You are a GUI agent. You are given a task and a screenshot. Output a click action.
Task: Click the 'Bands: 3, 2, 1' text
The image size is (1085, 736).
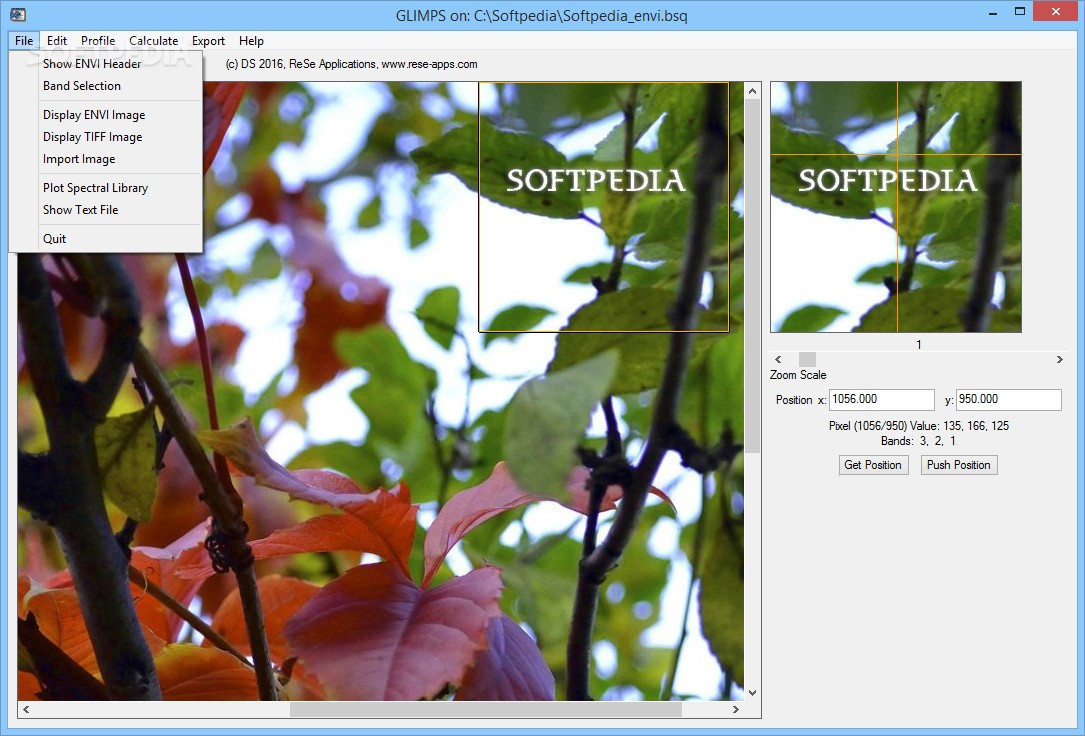pyautogui.click(x=919, y=441)
